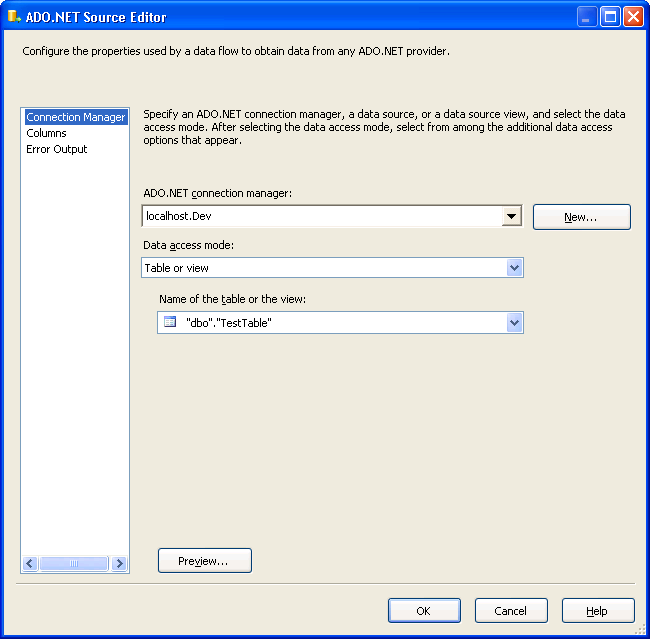Click the "dbo"."TestTable" table name value
The width and height of the screenshot is (650, 639).
click(228, 323)
